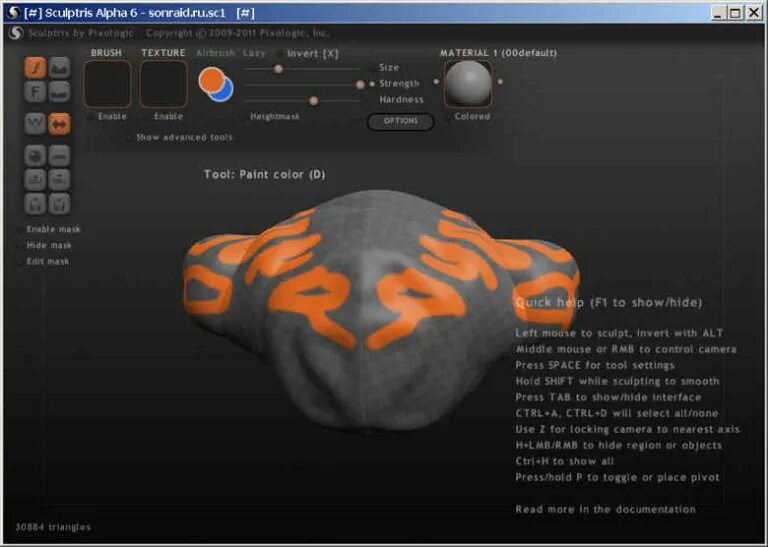The width and height of the screenshot is (768, 547).
Task: Click 'Quick help (F1 to show/hide)' heading
Action: [x=609, y=303]
